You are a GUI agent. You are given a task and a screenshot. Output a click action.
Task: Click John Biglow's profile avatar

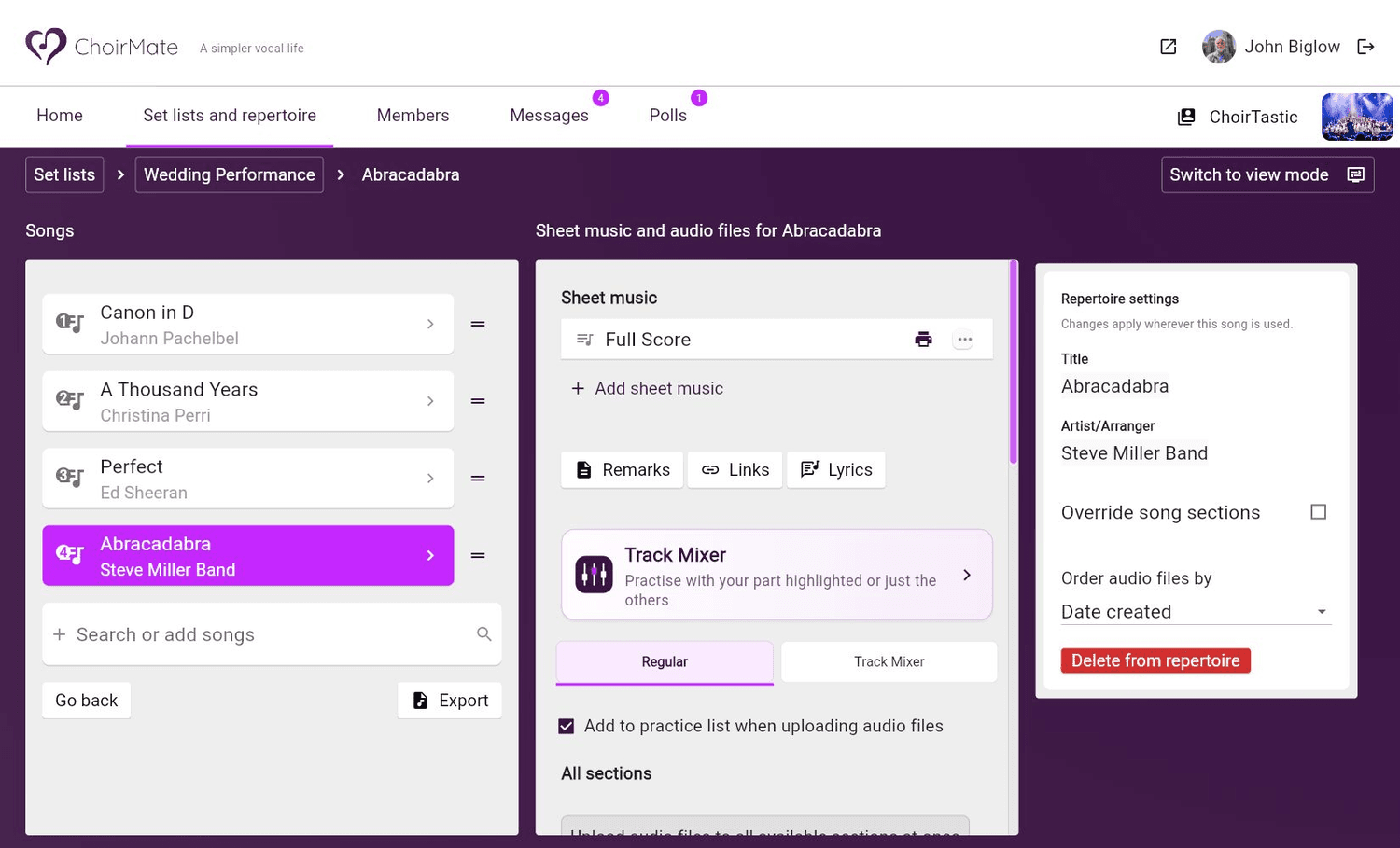coord(1218,47)
